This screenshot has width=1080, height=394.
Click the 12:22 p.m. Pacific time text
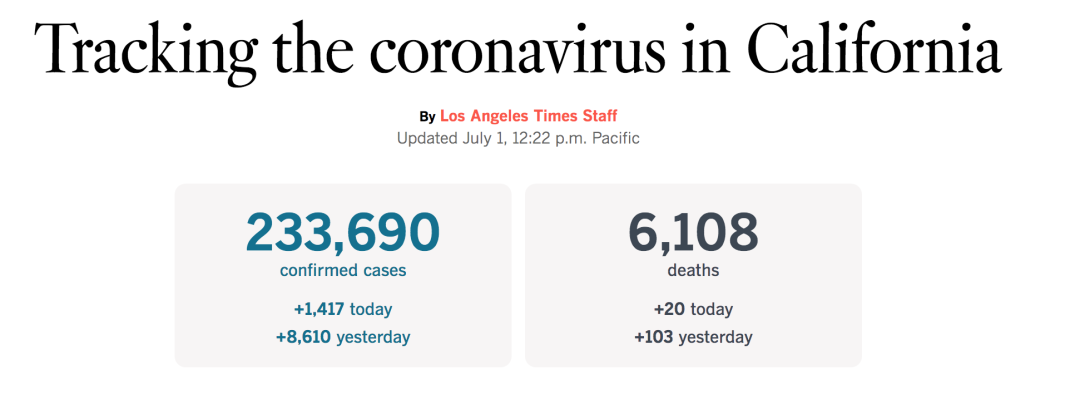click(576, 138)
